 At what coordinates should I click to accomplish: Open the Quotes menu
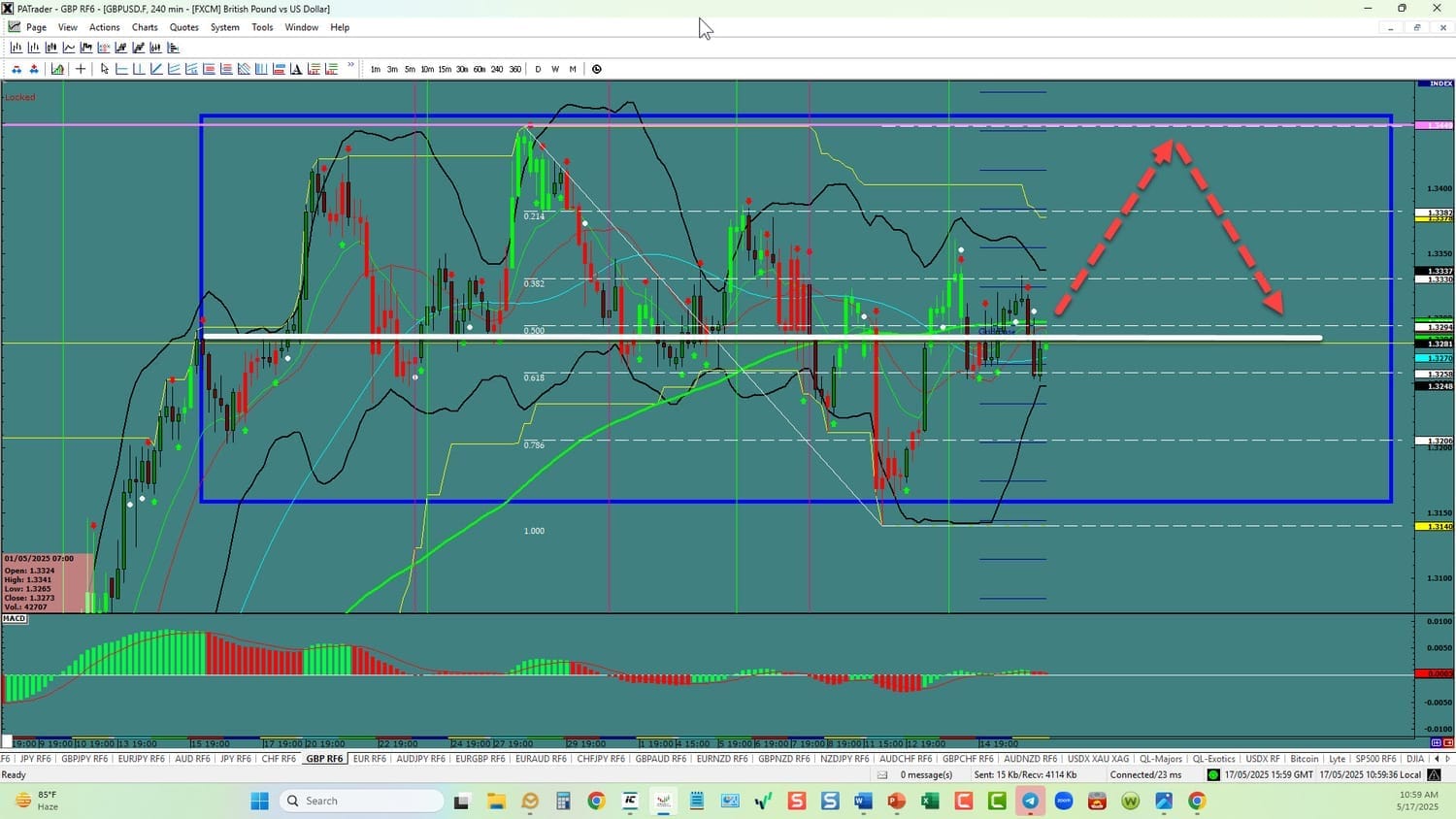click(x=183, y=27)
